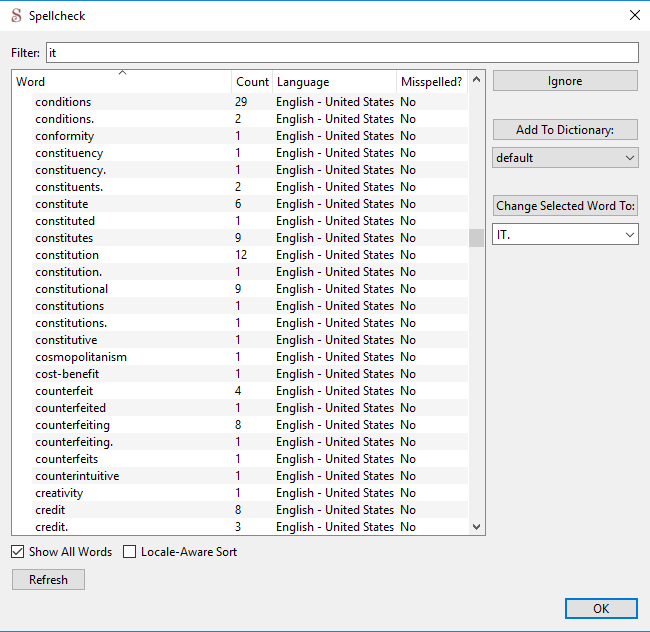This screenshot has width=650, height=632.
Task: Click the sort arrow above Word column
Action: coord(122,73)
